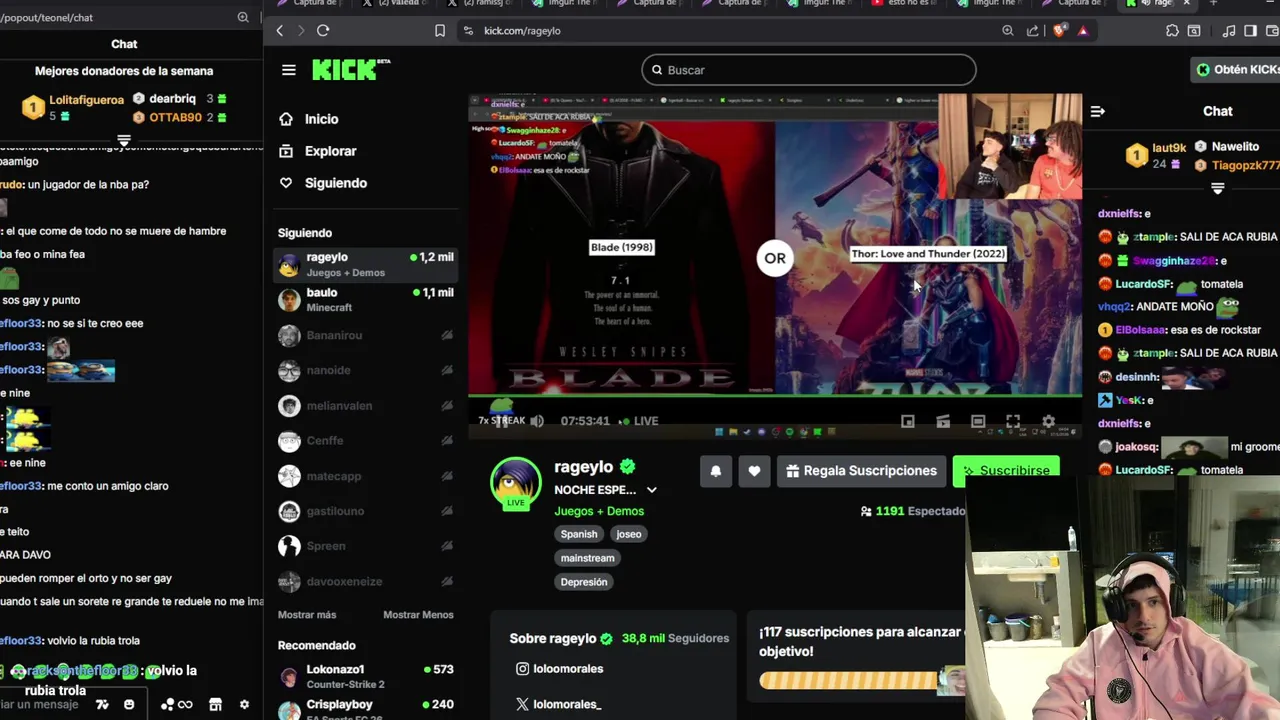Toggle browser sidebar panel
Viewport: 1280px width, 720px height.
[1250, 31]
